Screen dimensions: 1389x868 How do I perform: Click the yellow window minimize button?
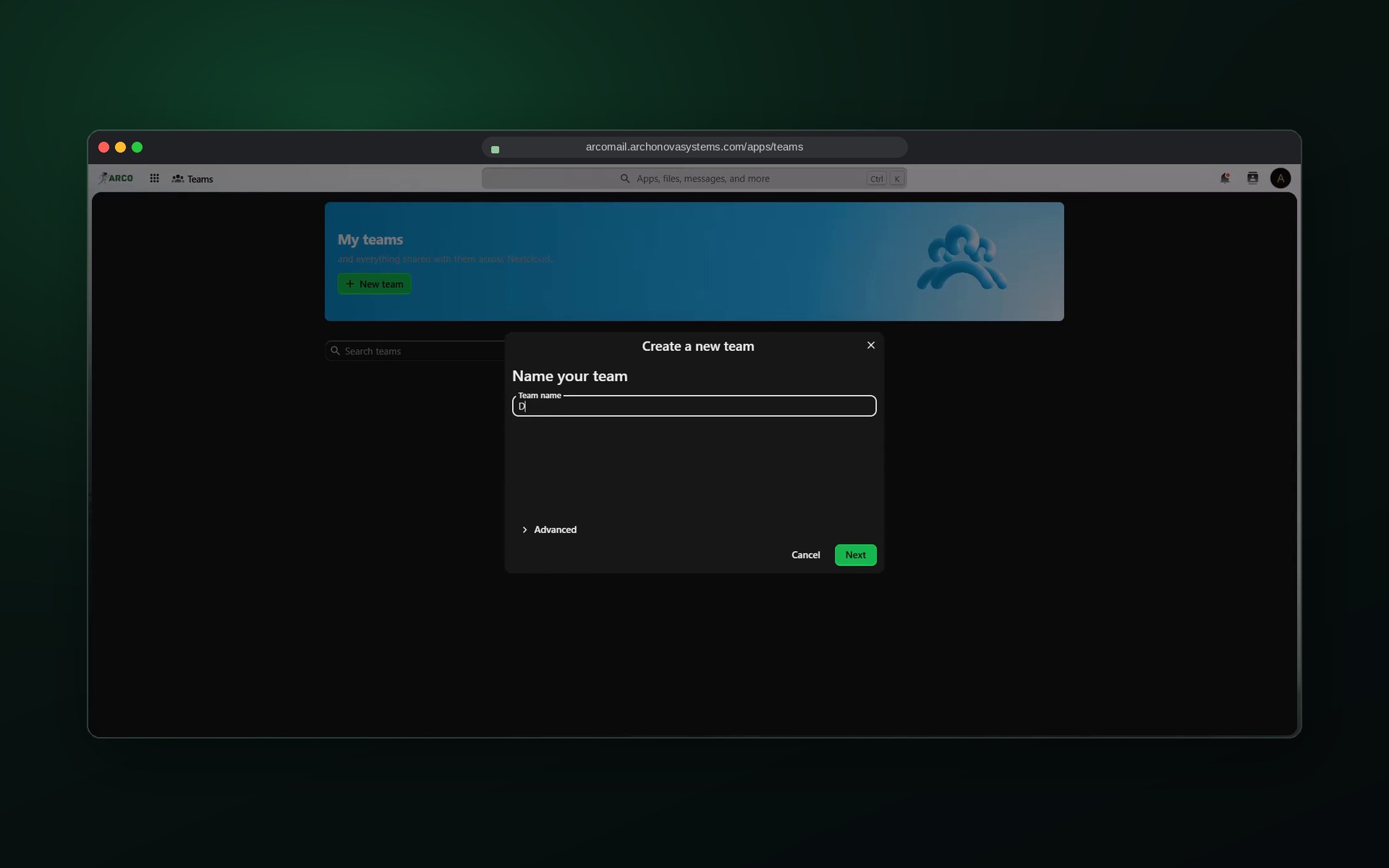pyautogui.click(x=120, y=148)
